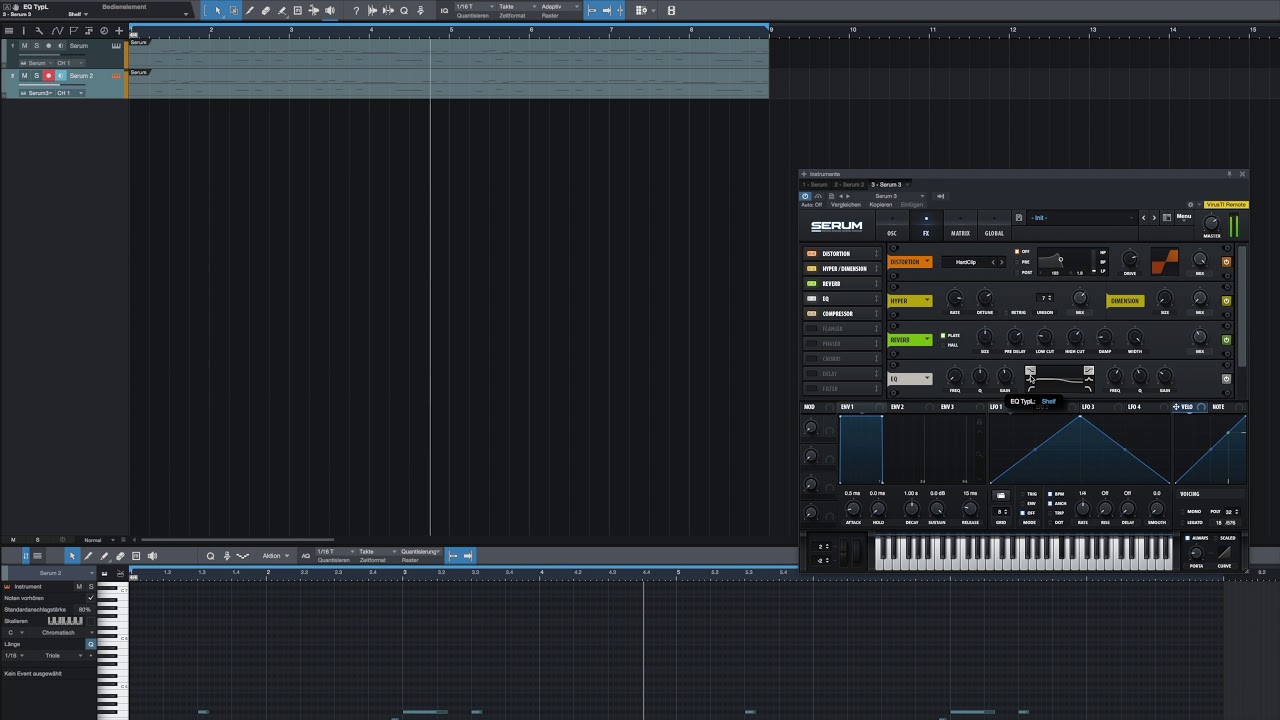The image size is (1280, 720).
Task: Select the ENV 2 tab
Action: (x=897, y=407)
